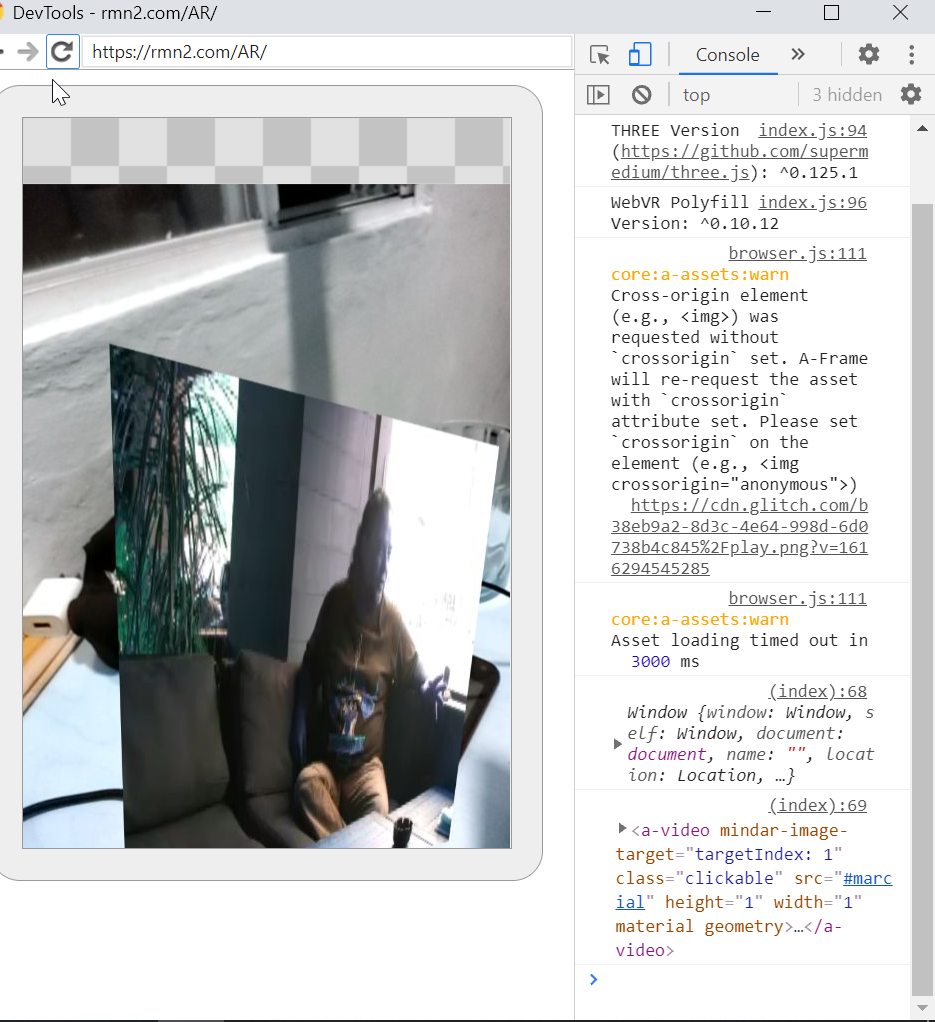Screen dimensions: 935x1022
Task: Open DevTools settings with the gear icon
Action: pyautogui.click(x=867, y=55)
